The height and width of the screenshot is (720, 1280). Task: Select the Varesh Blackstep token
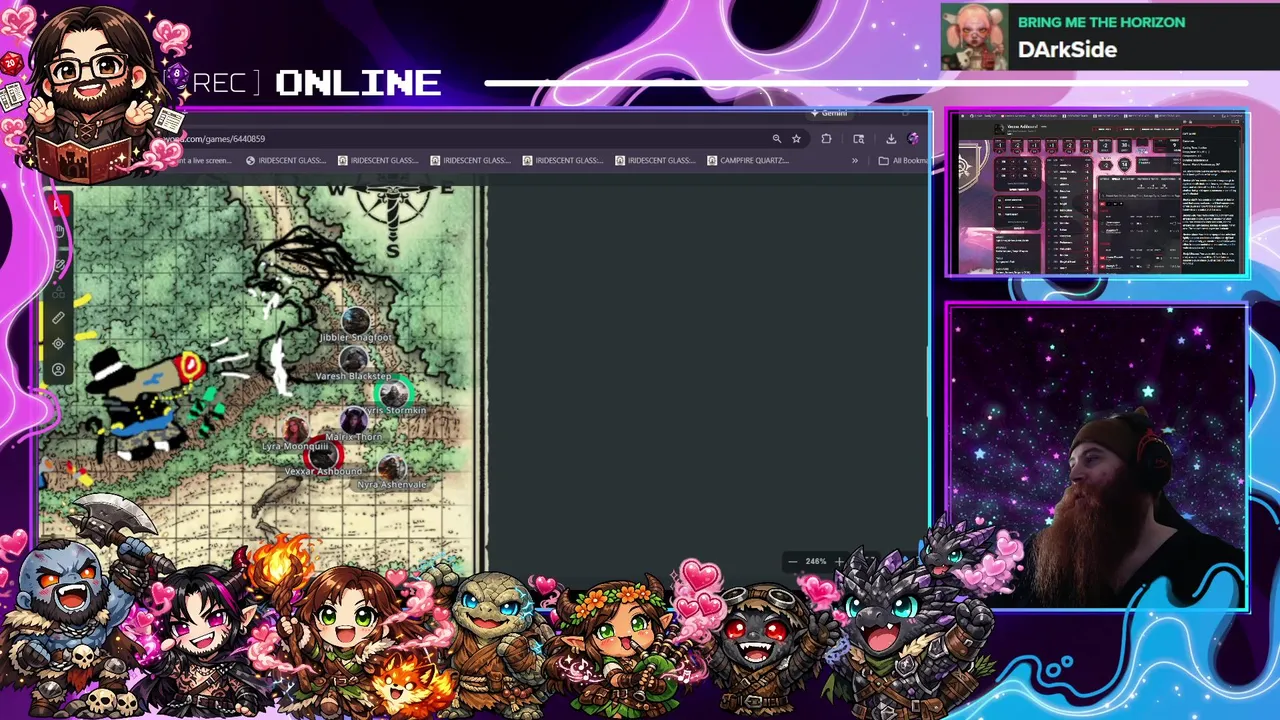pos(353,360)
